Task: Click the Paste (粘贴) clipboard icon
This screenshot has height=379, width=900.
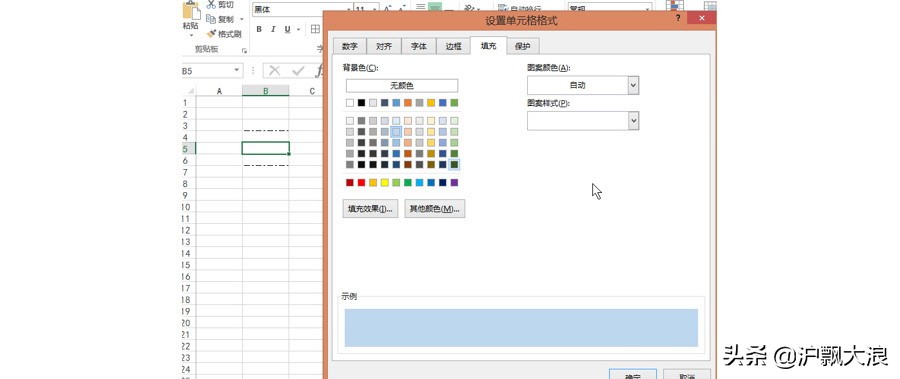Action: click(x=191, y=10)
